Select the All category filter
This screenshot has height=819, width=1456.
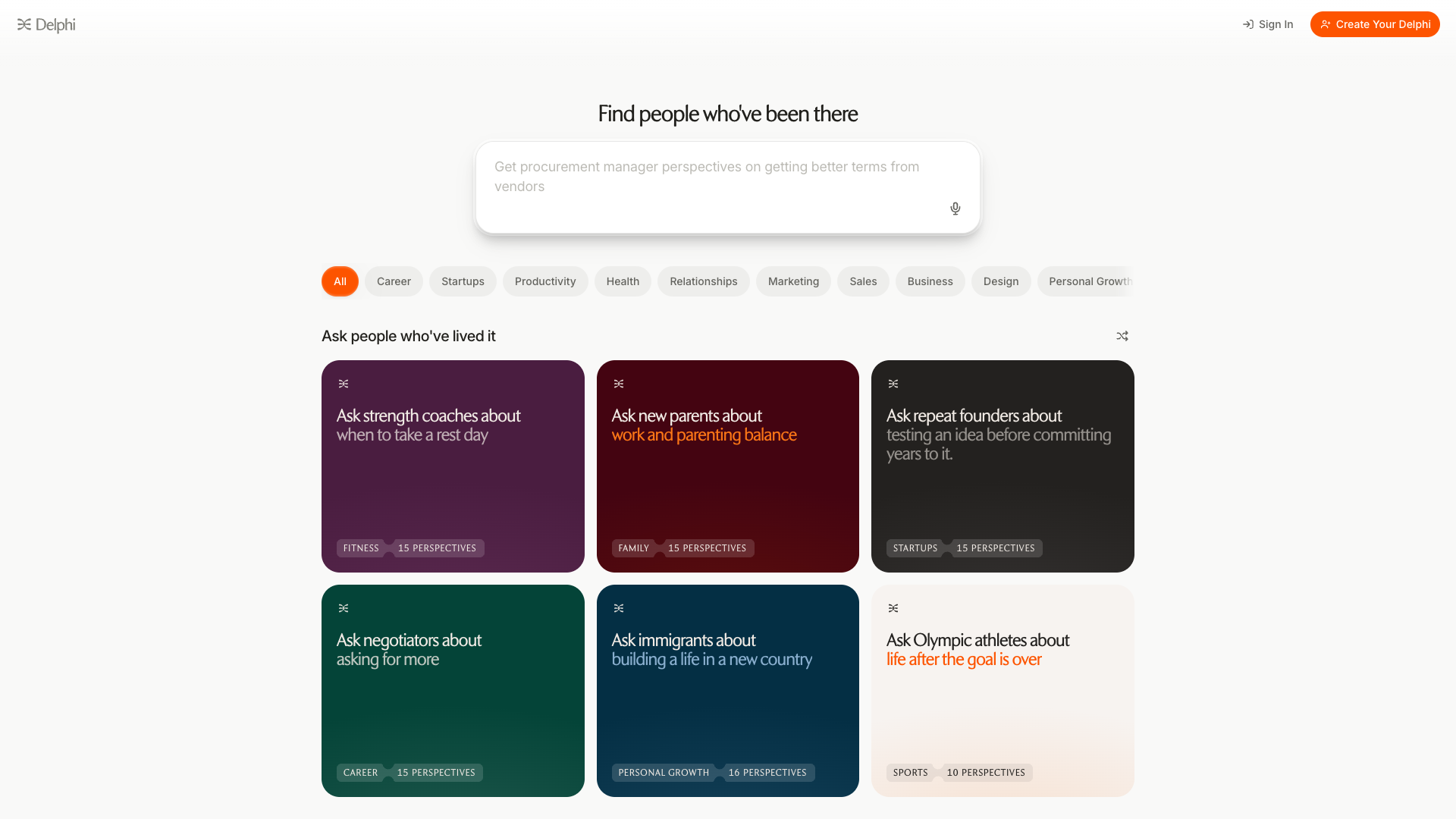pos(340,281)
